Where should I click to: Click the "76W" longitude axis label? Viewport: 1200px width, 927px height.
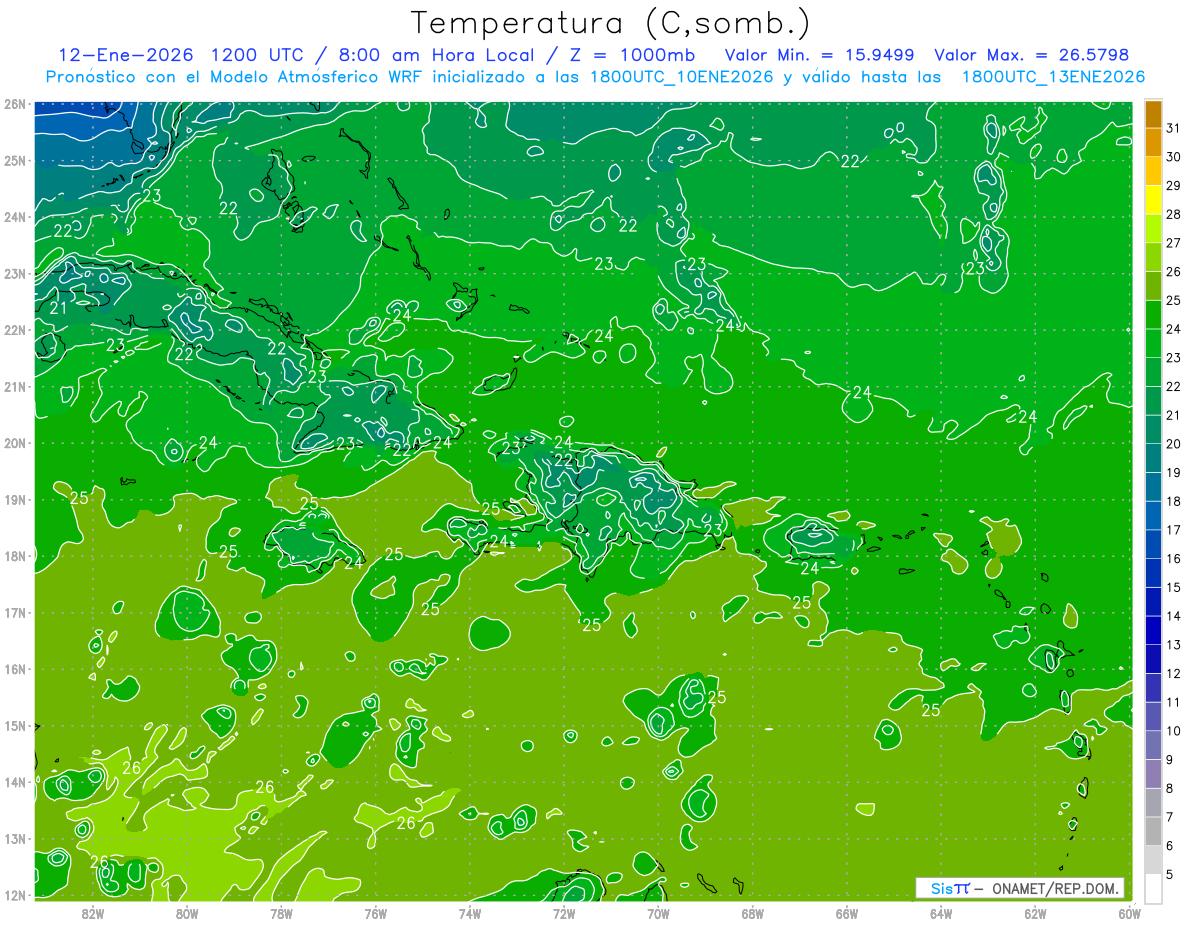375,913
